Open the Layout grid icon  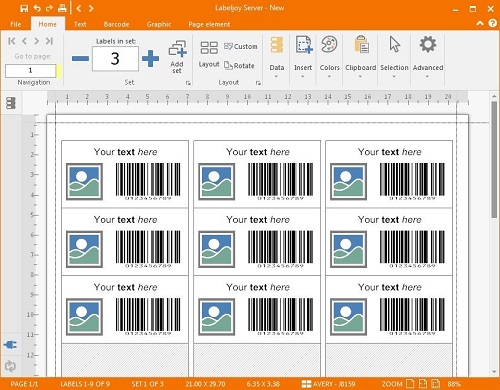pos(209,48)
